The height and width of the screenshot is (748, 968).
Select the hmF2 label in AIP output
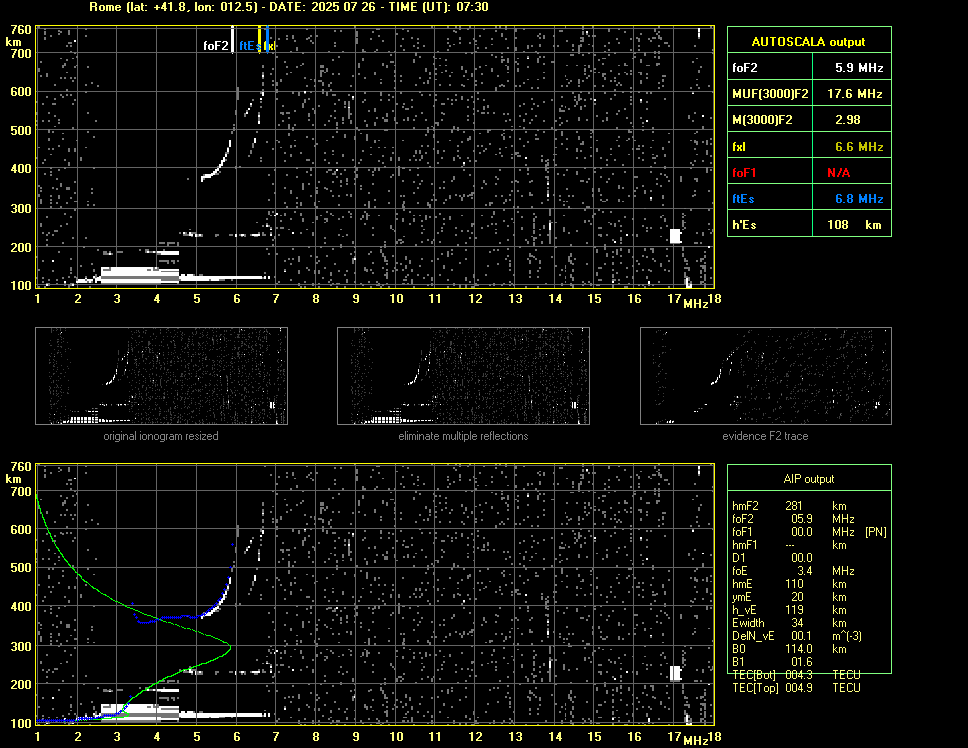point(745,506)
